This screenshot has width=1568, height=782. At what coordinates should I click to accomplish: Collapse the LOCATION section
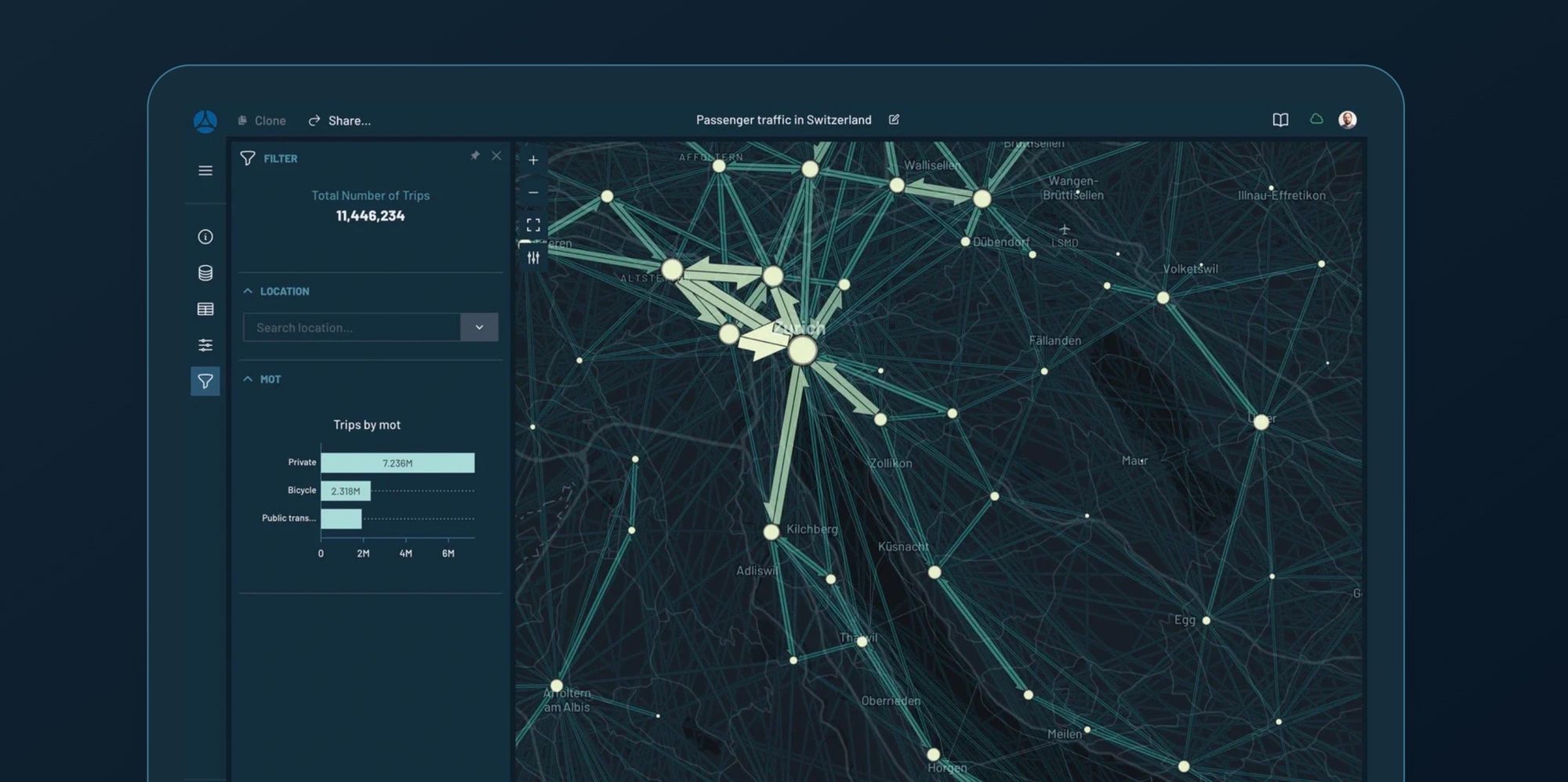(x=248, y=290)
